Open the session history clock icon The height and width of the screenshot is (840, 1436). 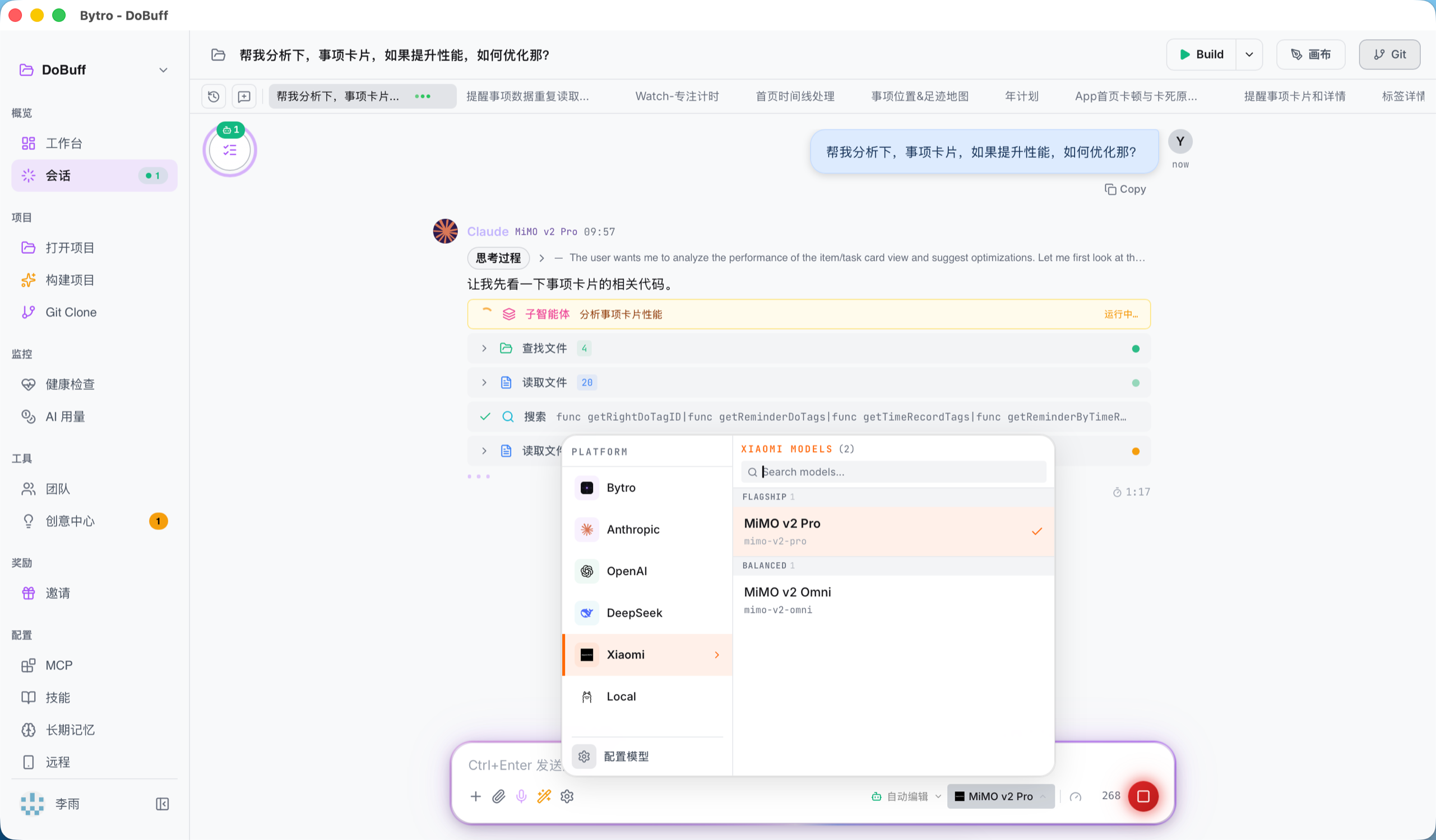[214, 96]
